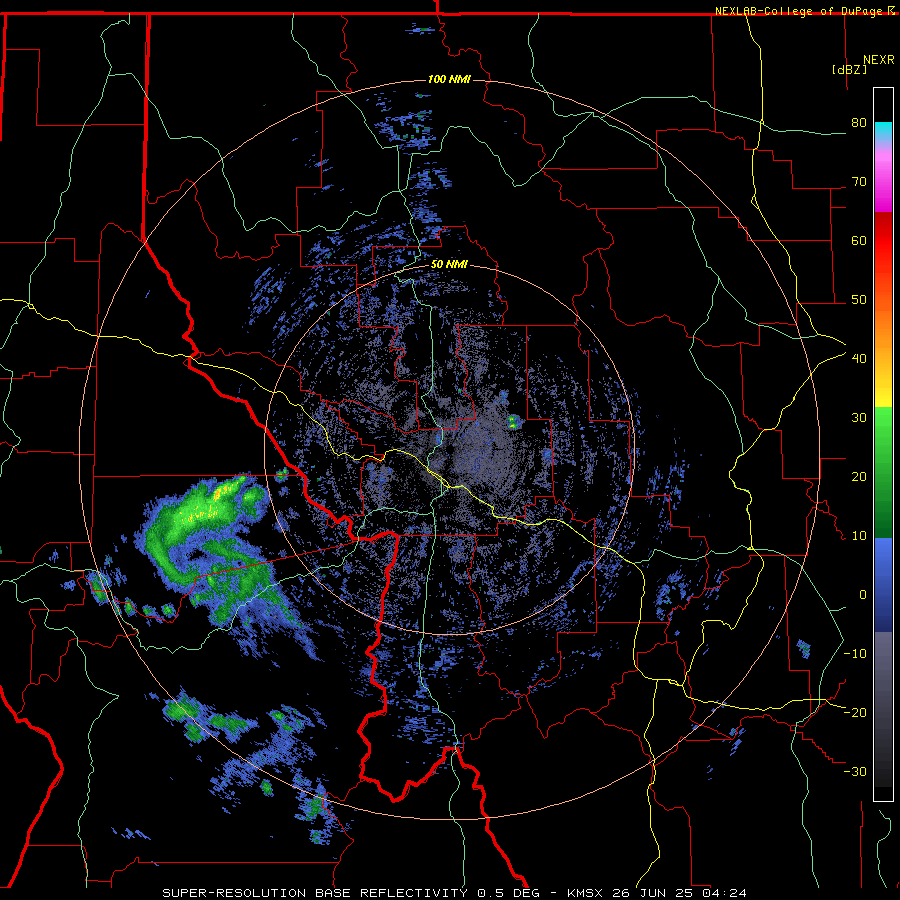Click the 50 NMI range ring label

(x=449, y=265)
